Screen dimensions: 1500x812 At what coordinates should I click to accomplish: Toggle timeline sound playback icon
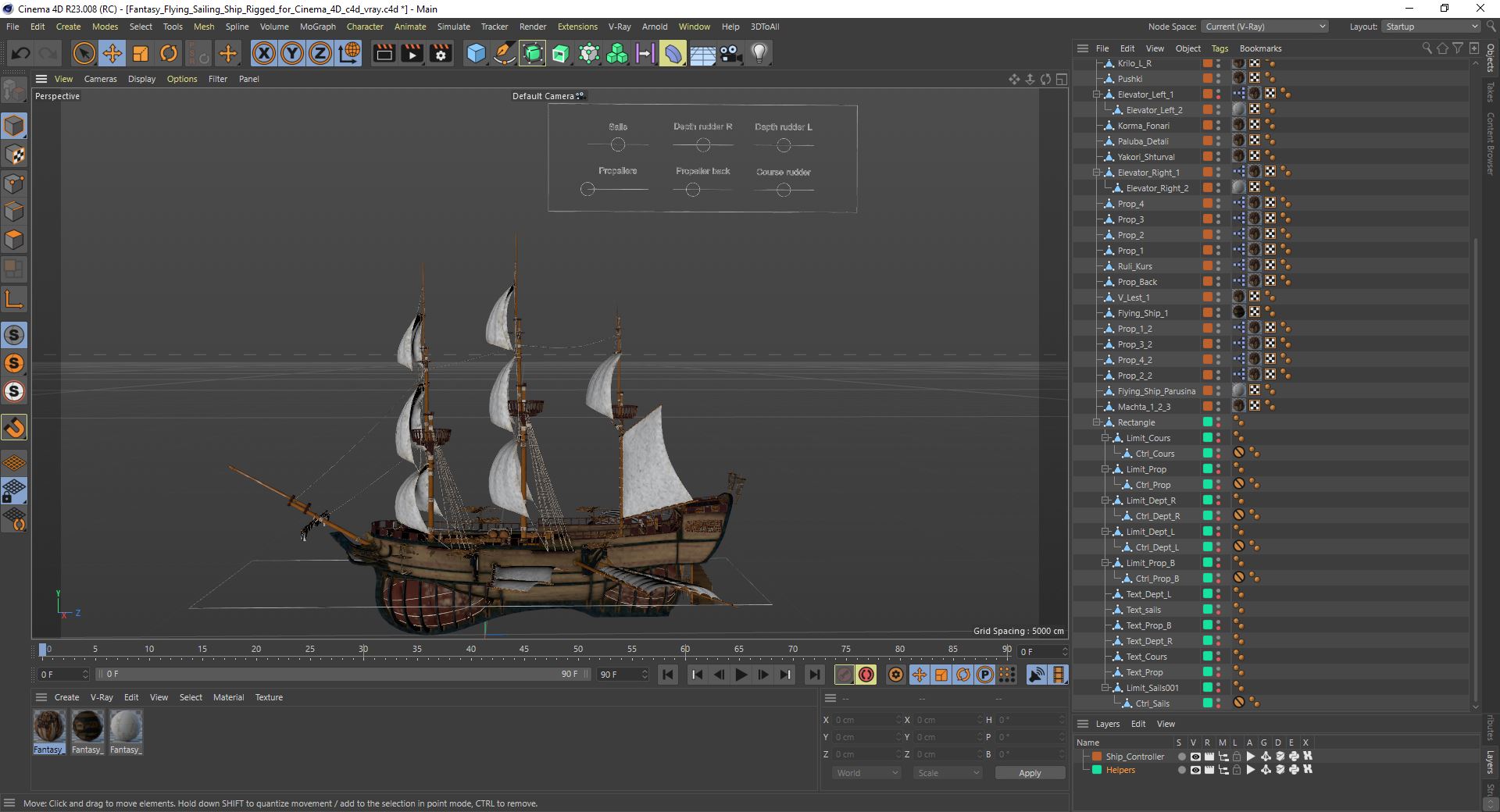coord(1037,675)
